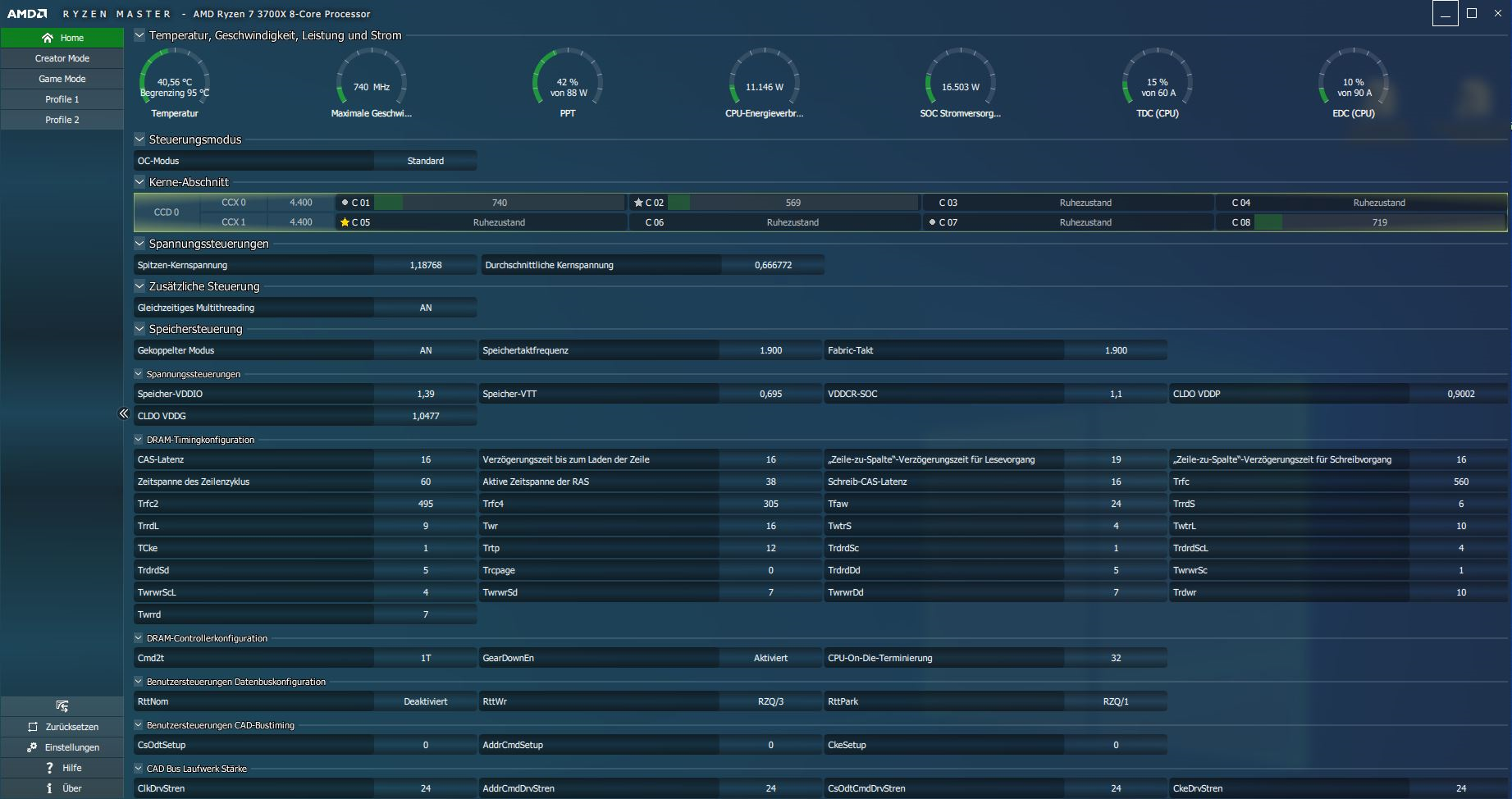Open the Hilfe page

62,768
